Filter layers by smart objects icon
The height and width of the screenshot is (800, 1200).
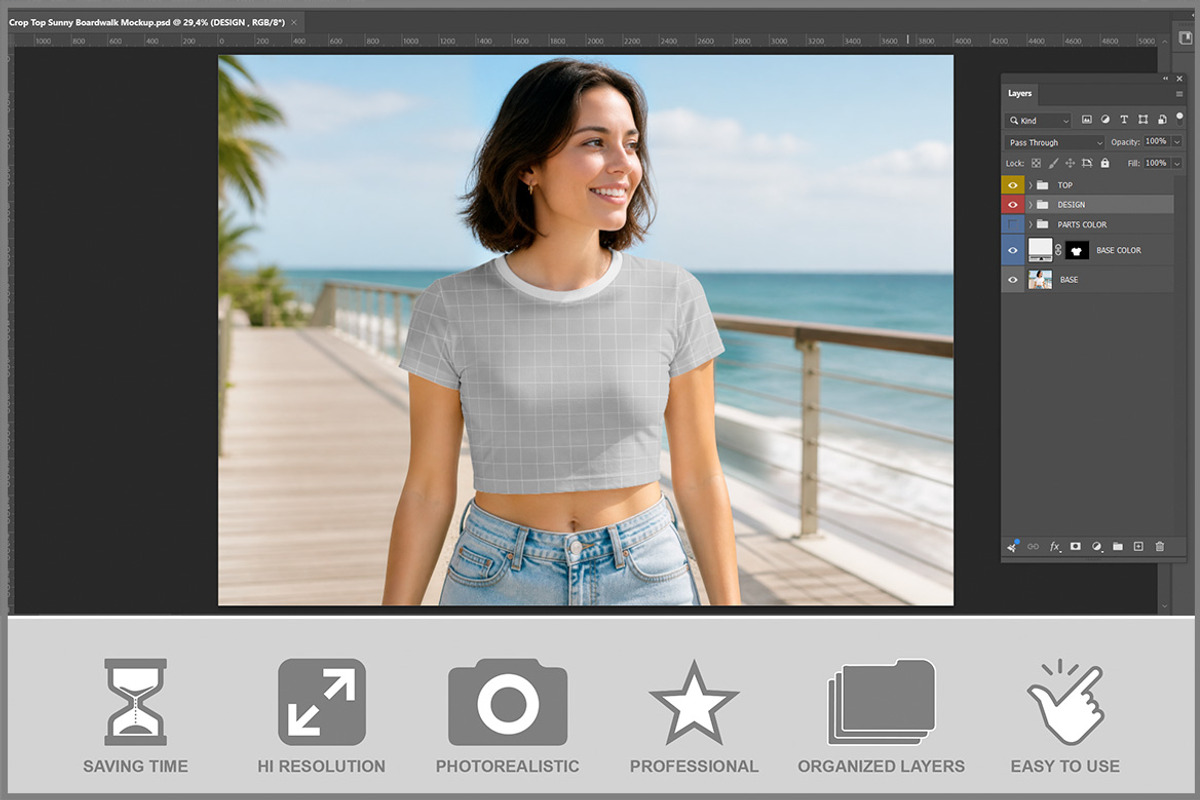(x=1162, y=119)
